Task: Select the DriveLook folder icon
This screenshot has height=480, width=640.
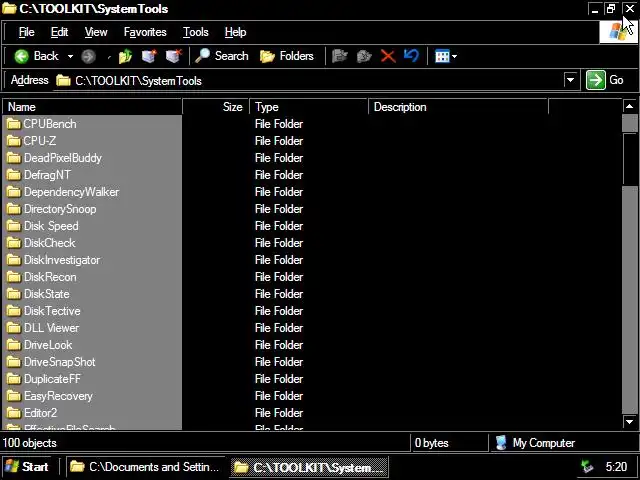Action: point(13,345)
